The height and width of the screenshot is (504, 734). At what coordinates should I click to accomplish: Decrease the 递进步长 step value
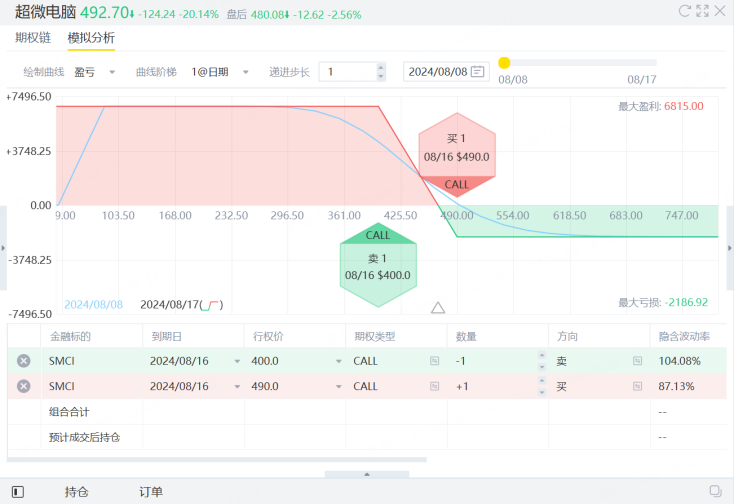[x=381, y=77]
